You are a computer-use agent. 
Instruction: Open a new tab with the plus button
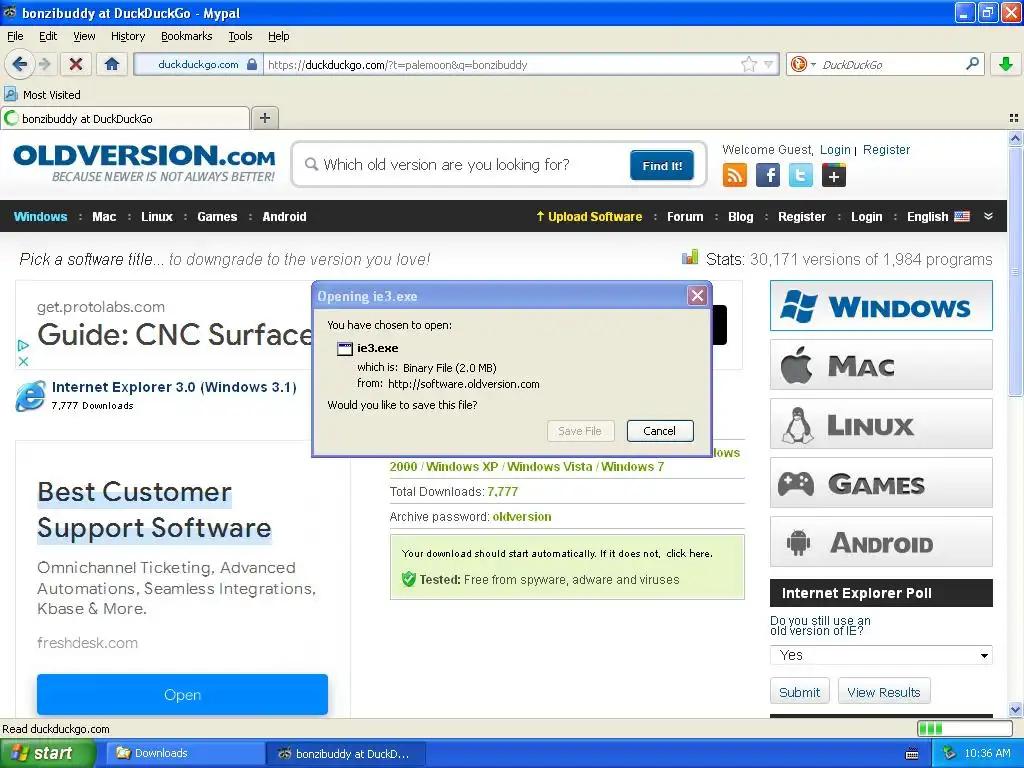pos(264,118)
